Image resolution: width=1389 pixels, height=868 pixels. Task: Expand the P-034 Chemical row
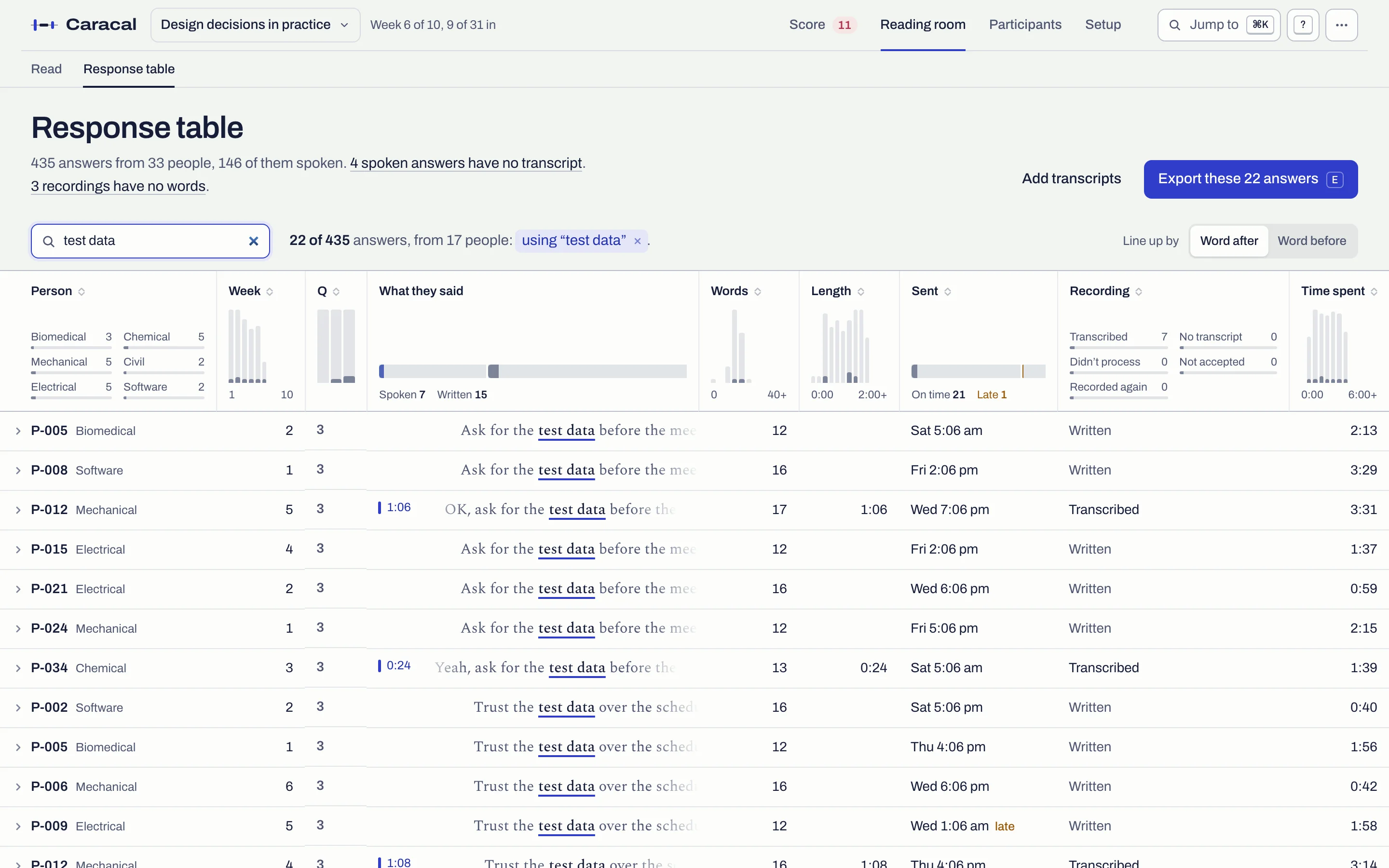[x=18, y=669]
